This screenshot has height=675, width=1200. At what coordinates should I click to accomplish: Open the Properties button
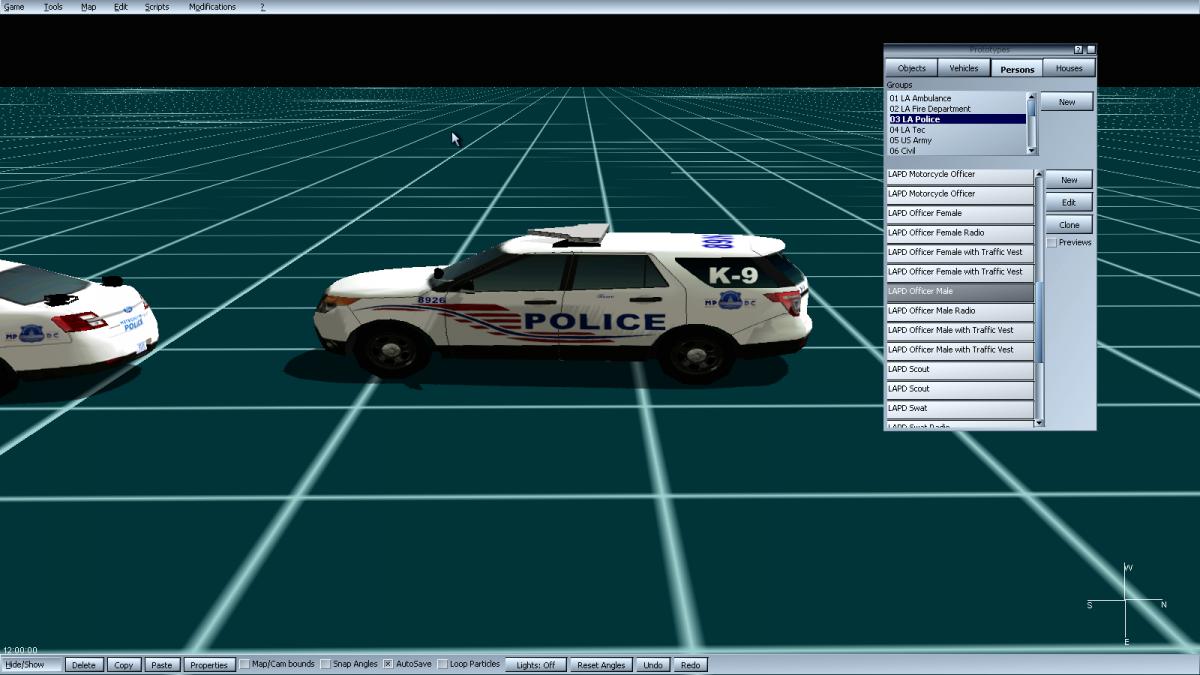click(210, 665)
